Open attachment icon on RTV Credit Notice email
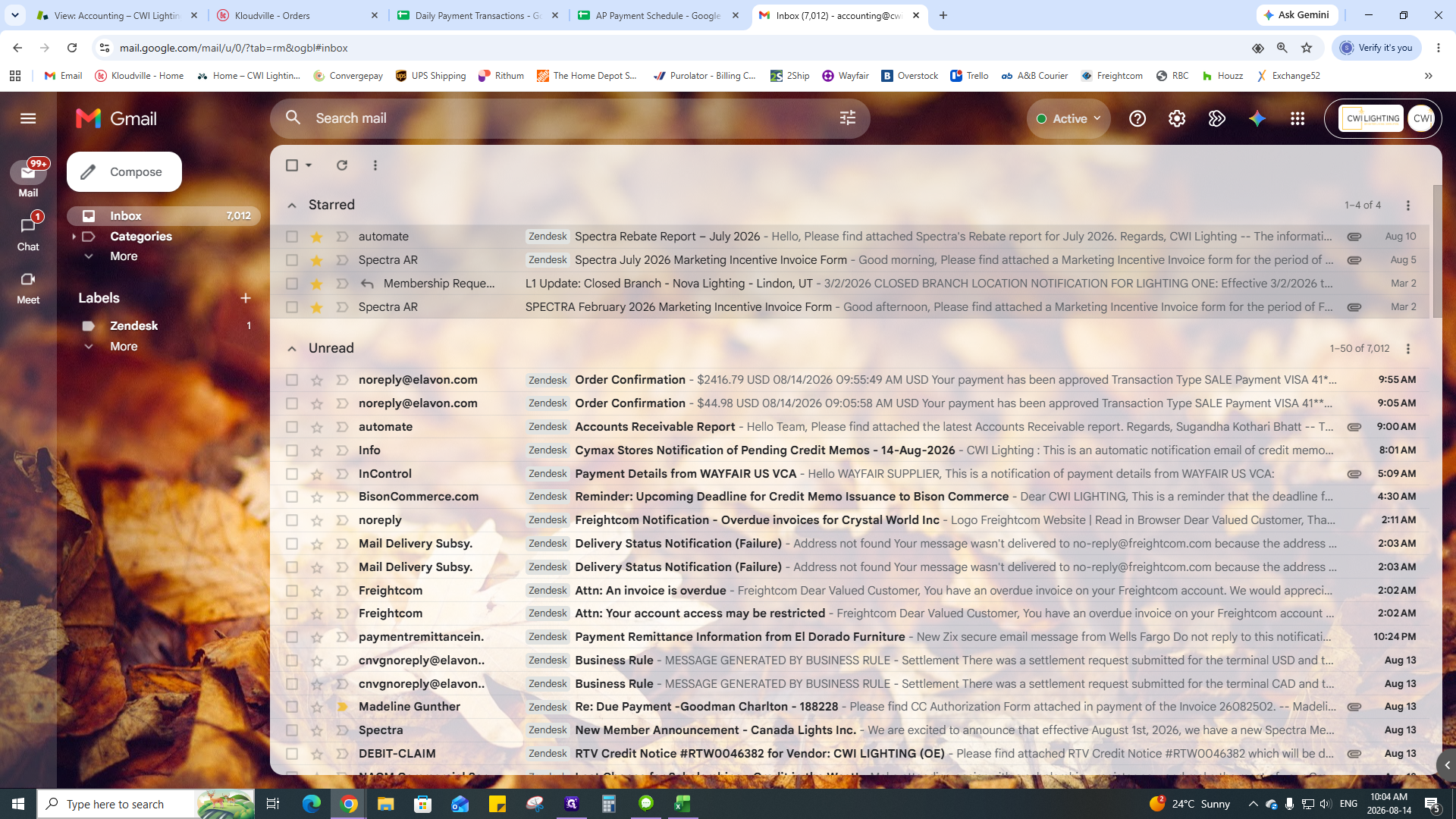This screenshot has width=1456, height=819. (1354, 754)
